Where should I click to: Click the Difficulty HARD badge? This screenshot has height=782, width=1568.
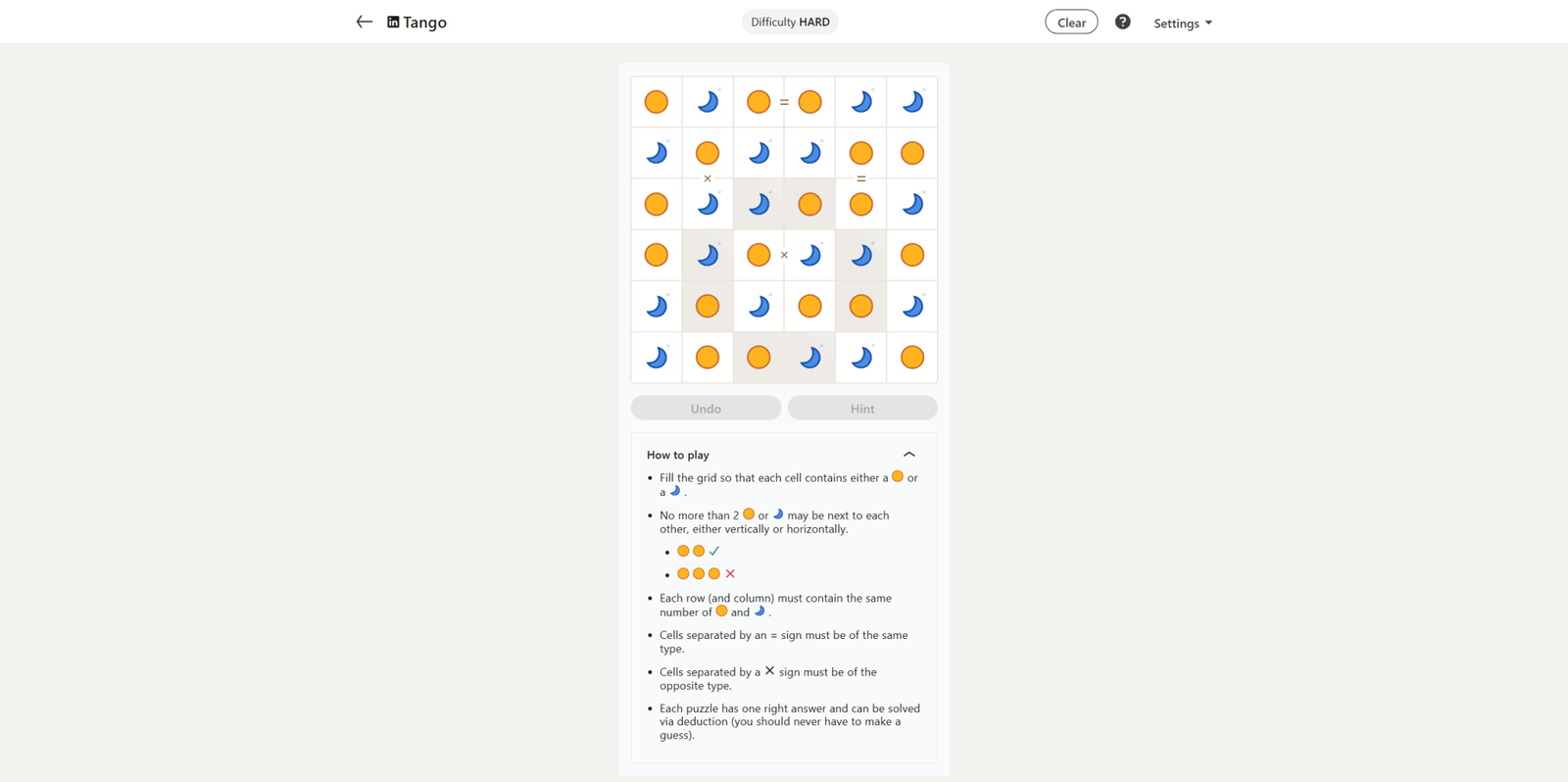pyautogui.click(x=790, y=22)
